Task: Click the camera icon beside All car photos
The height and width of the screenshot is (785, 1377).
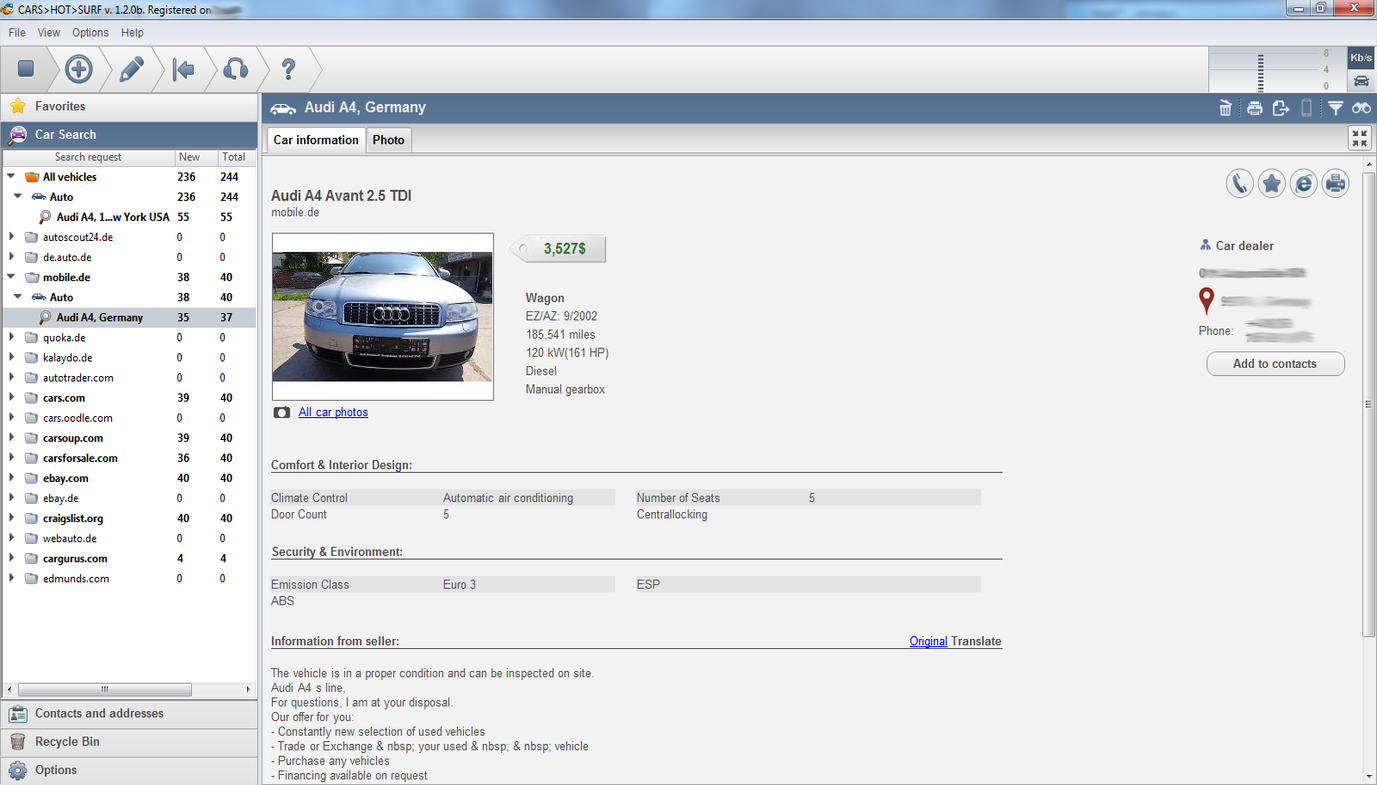Action: (282, 412)
